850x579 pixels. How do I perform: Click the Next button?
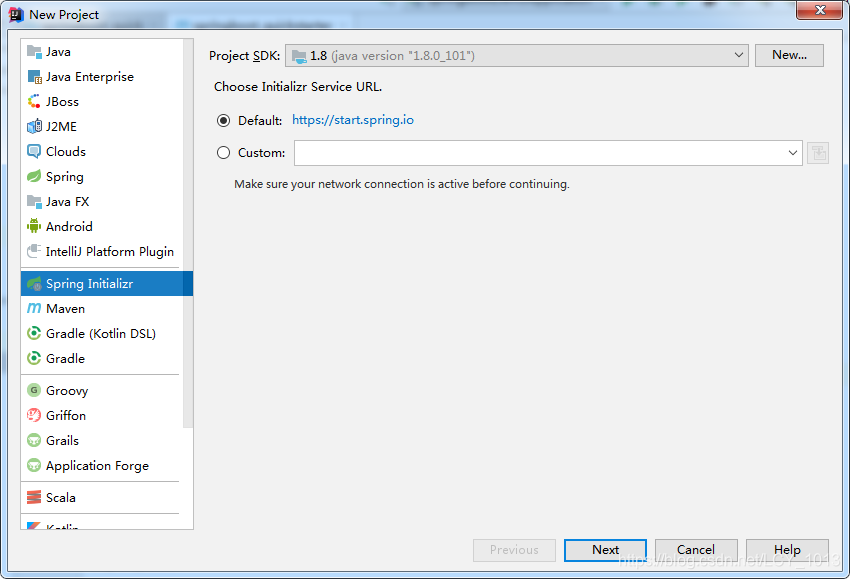point(606,550)
